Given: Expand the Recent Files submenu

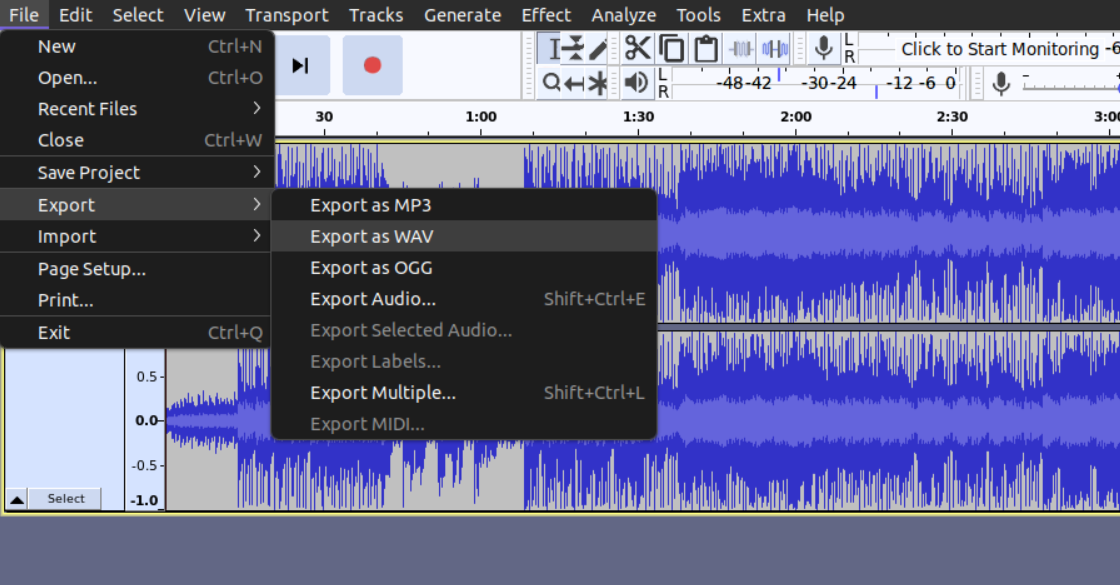Looking at the screenshot, I should pyautogui.click(x=137, y=109).
